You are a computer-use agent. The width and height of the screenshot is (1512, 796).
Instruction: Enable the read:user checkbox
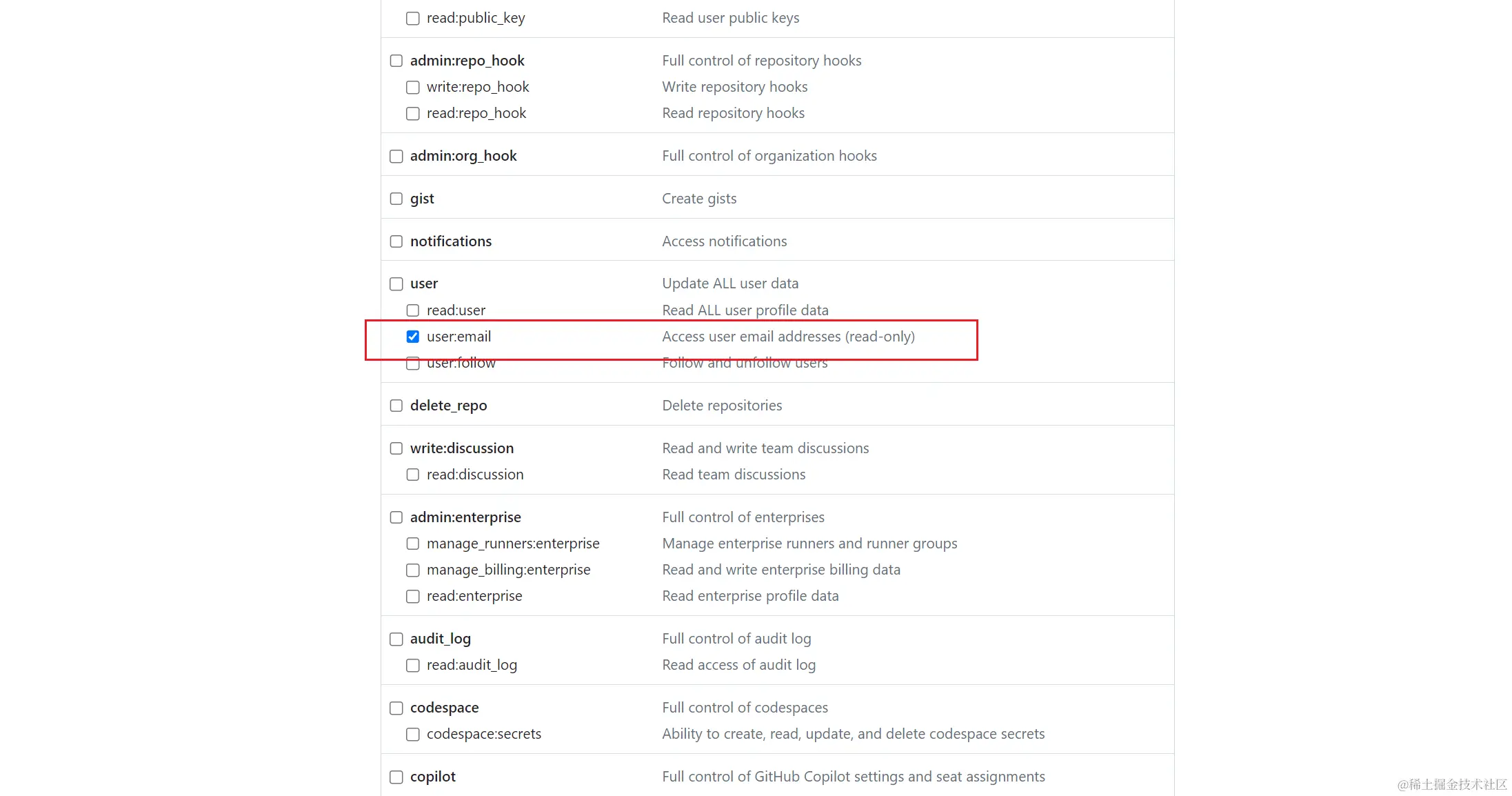[412, 310]
